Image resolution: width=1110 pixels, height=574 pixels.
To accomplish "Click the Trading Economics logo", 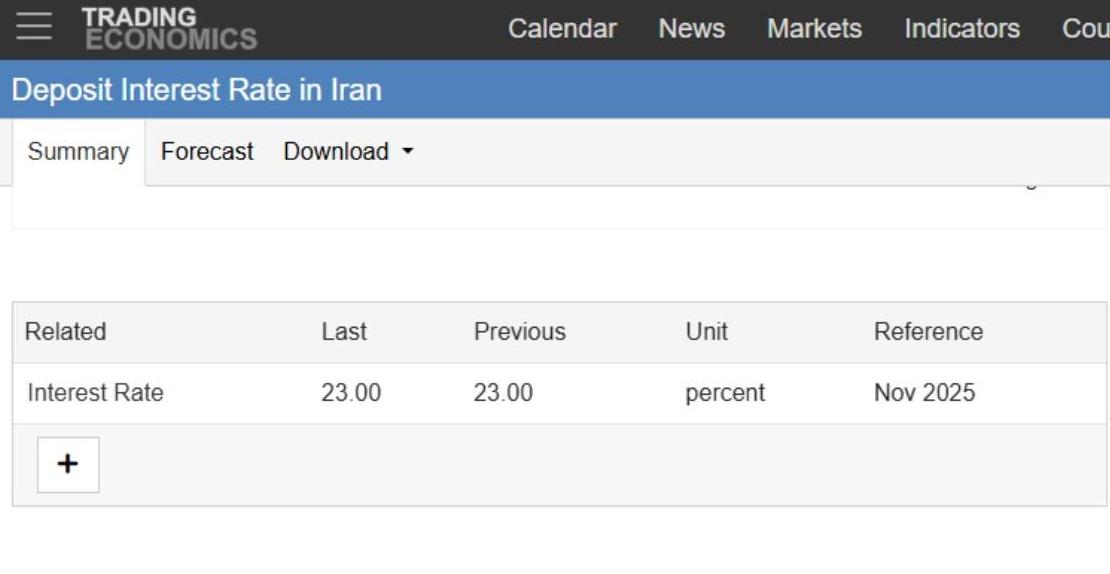I will point(168,29).
